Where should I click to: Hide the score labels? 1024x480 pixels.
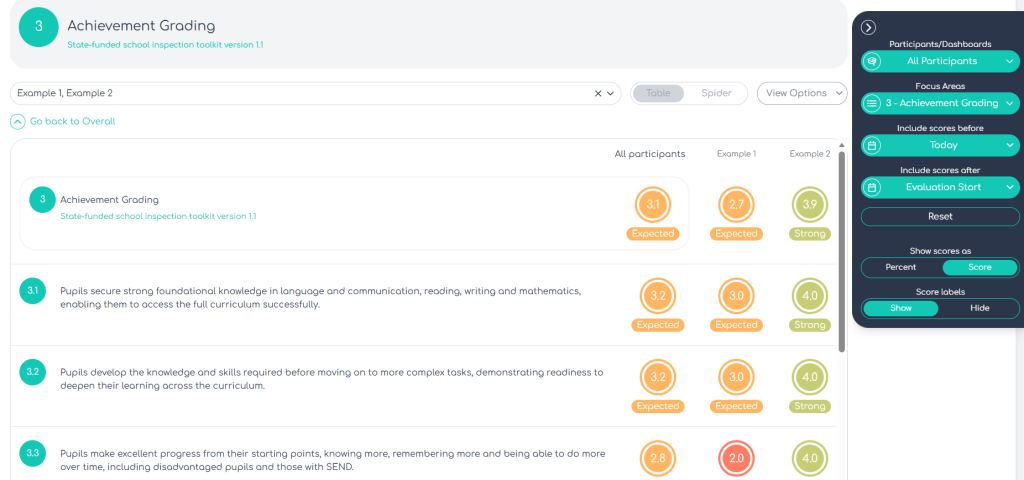pyautogui.click(x=979, y=308)
